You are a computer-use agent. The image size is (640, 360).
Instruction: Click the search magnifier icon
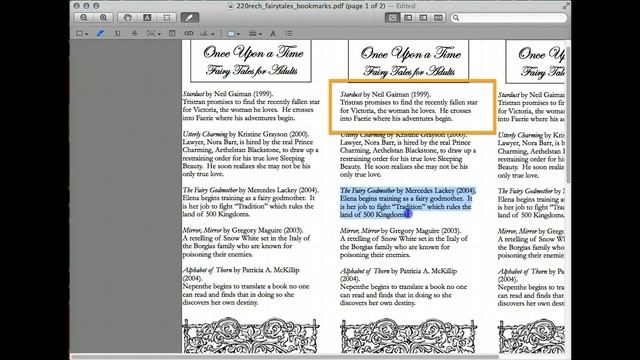pyautogui.click(x=456, y=18)
